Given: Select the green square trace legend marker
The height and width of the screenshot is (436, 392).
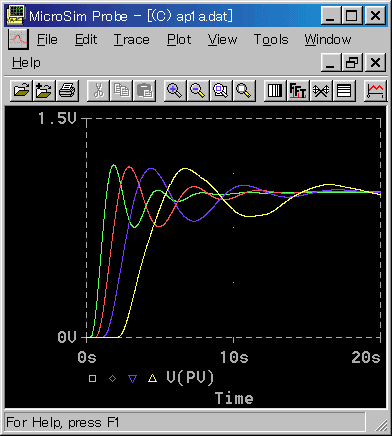Looking at the screenshot, I should 93,378.
